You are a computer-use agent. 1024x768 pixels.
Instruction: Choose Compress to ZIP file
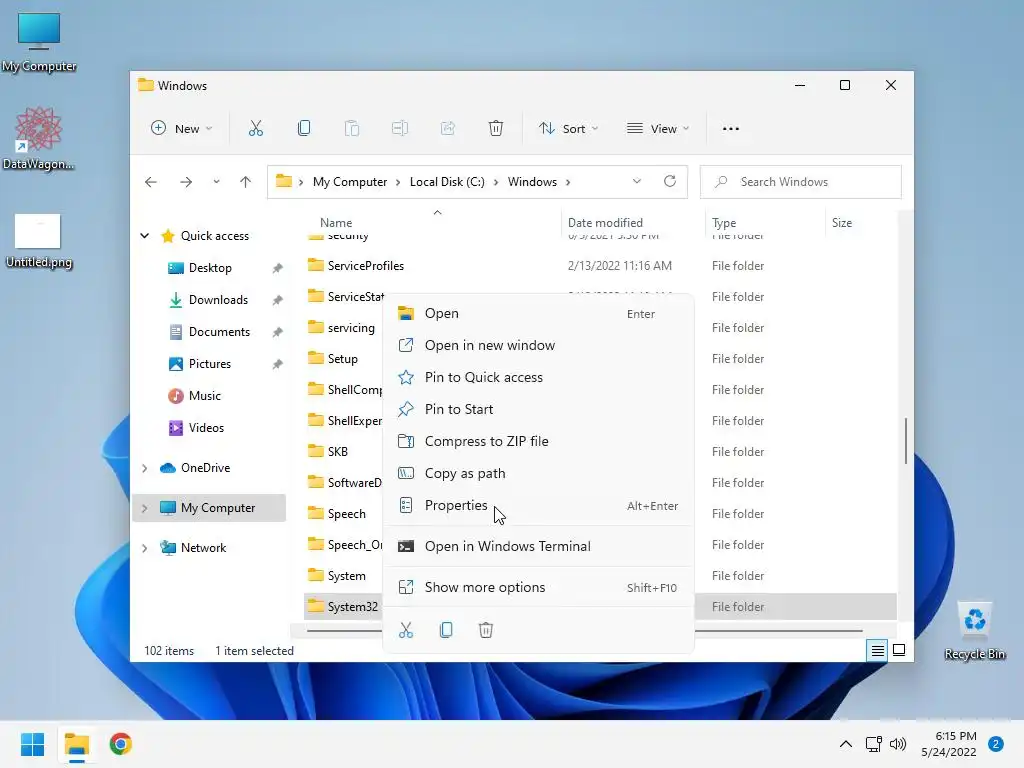[x=537, y=441]
